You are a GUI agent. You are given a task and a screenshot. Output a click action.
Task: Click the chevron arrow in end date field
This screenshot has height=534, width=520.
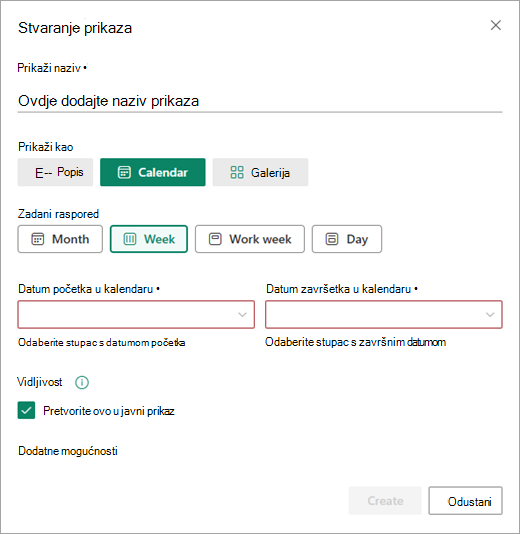pos(490,315)
